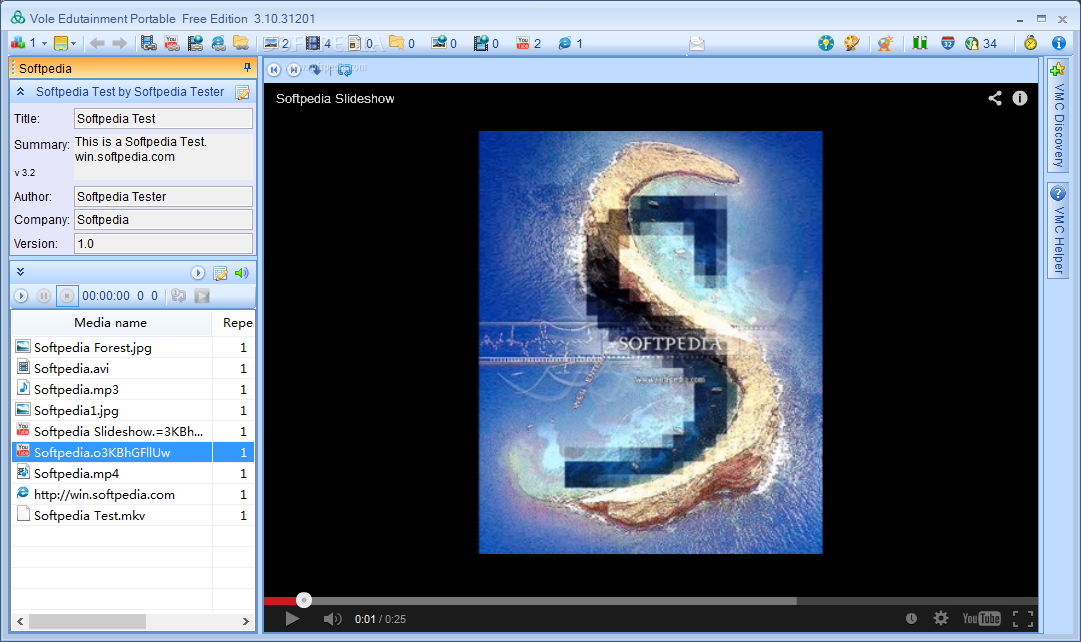Image resolution: width=1081 pixels, height=642 pixels.
Task: Show the 2 YouTube items category
Action: coord(528,43)
